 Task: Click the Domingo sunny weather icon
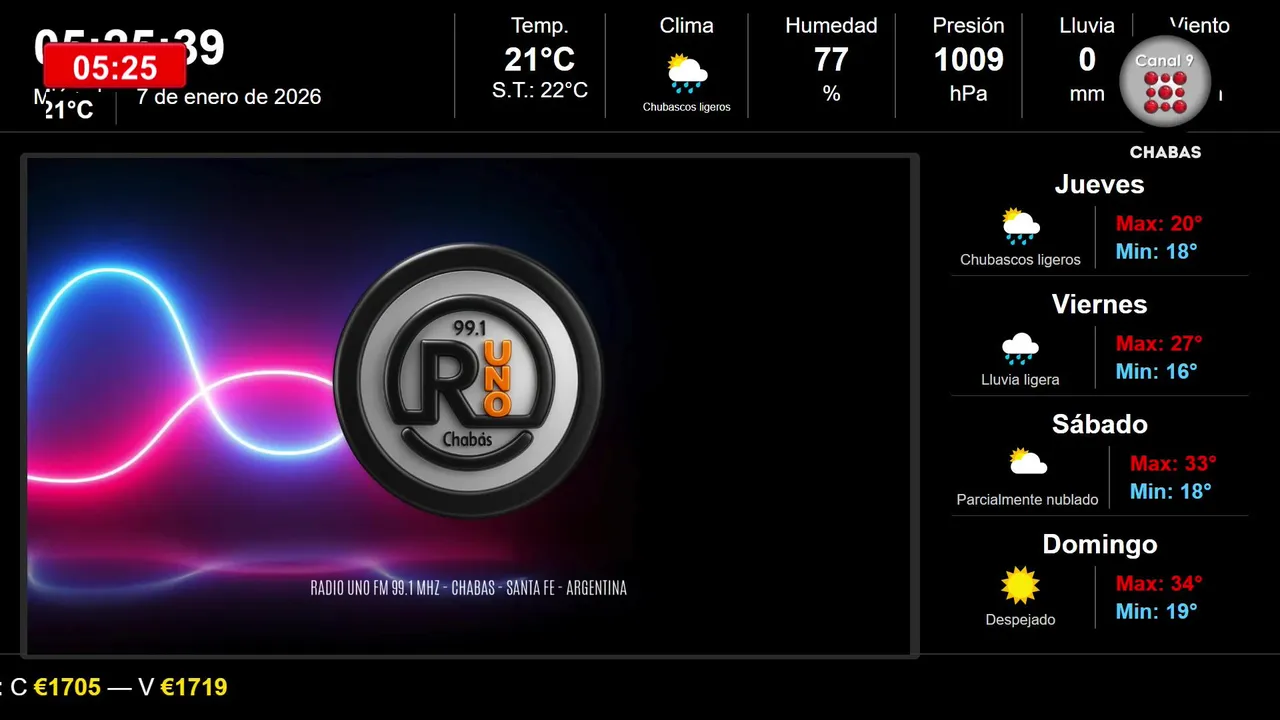click(x=1020, y=586)
